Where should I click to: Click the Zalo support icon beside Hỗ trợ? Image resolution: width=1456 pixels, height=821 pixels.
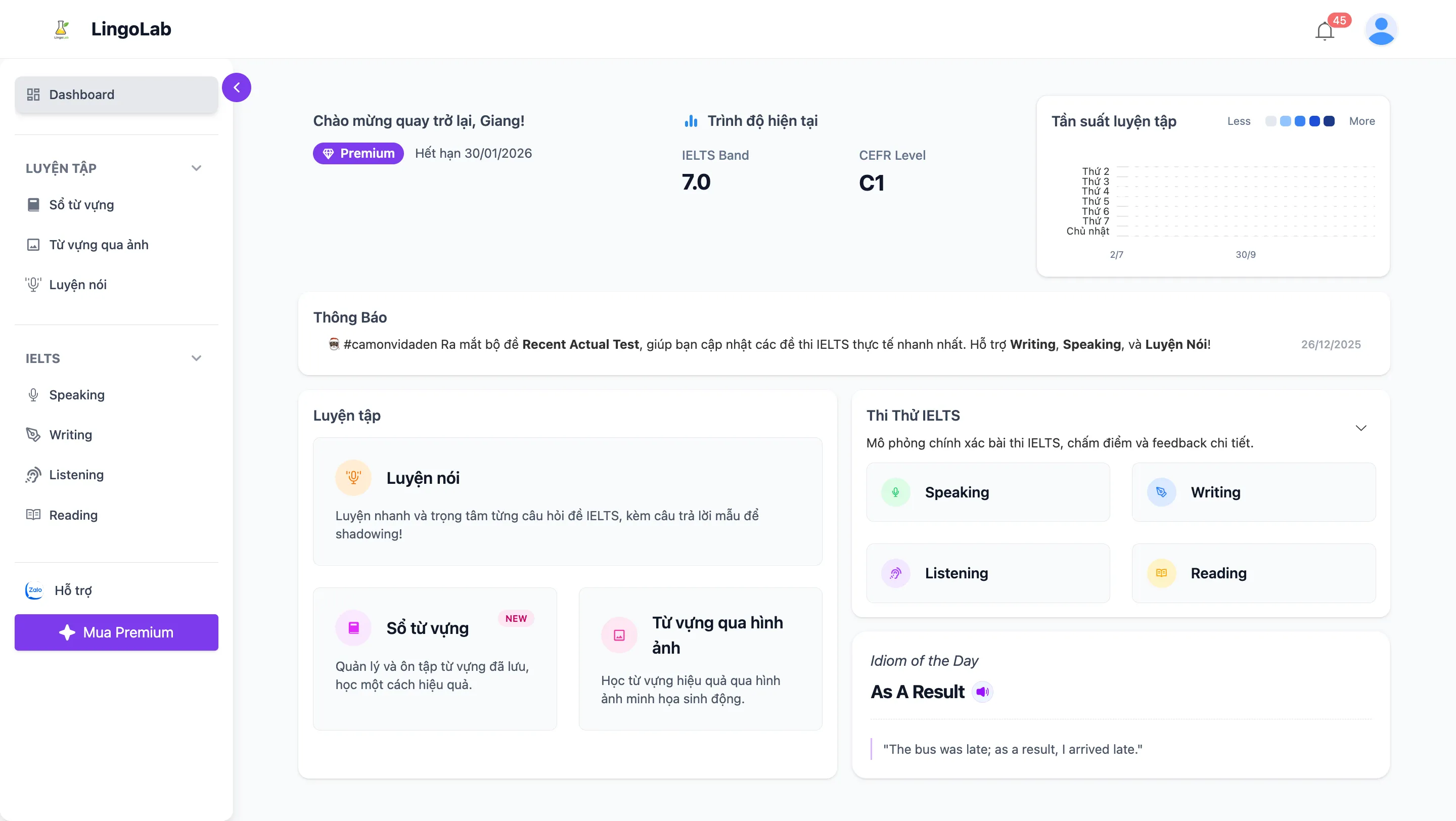34,590
